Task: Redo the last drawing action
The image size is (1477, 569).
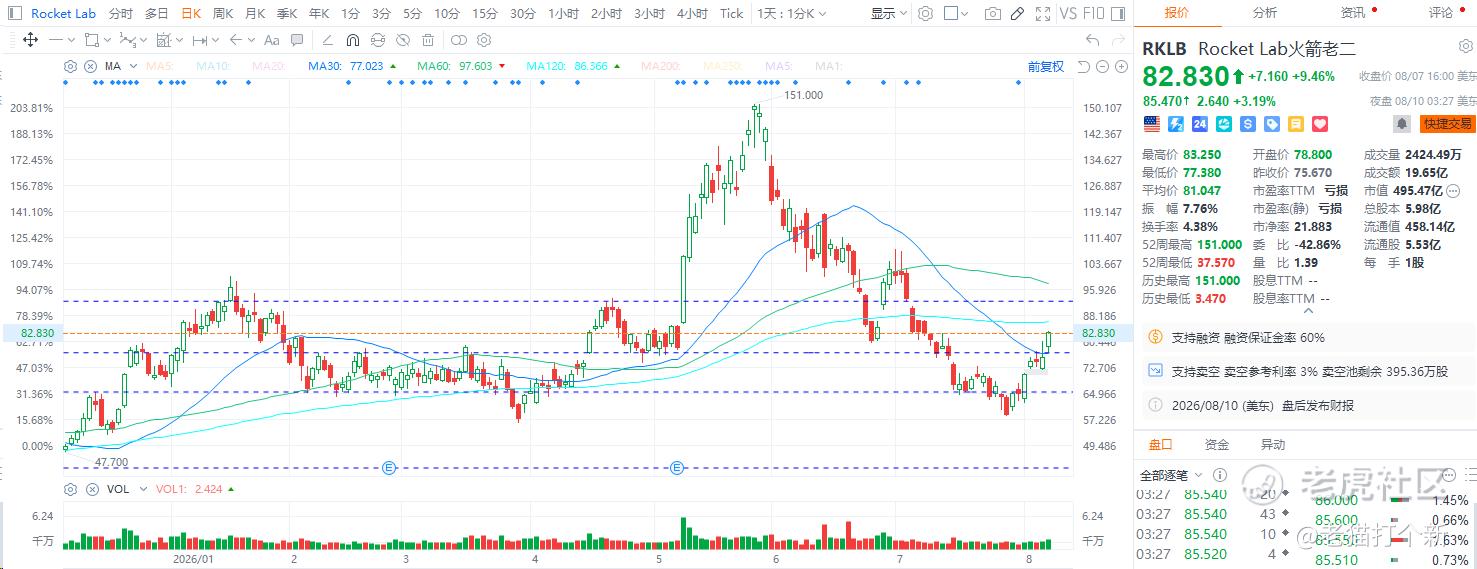Action: pos(1119,40)
